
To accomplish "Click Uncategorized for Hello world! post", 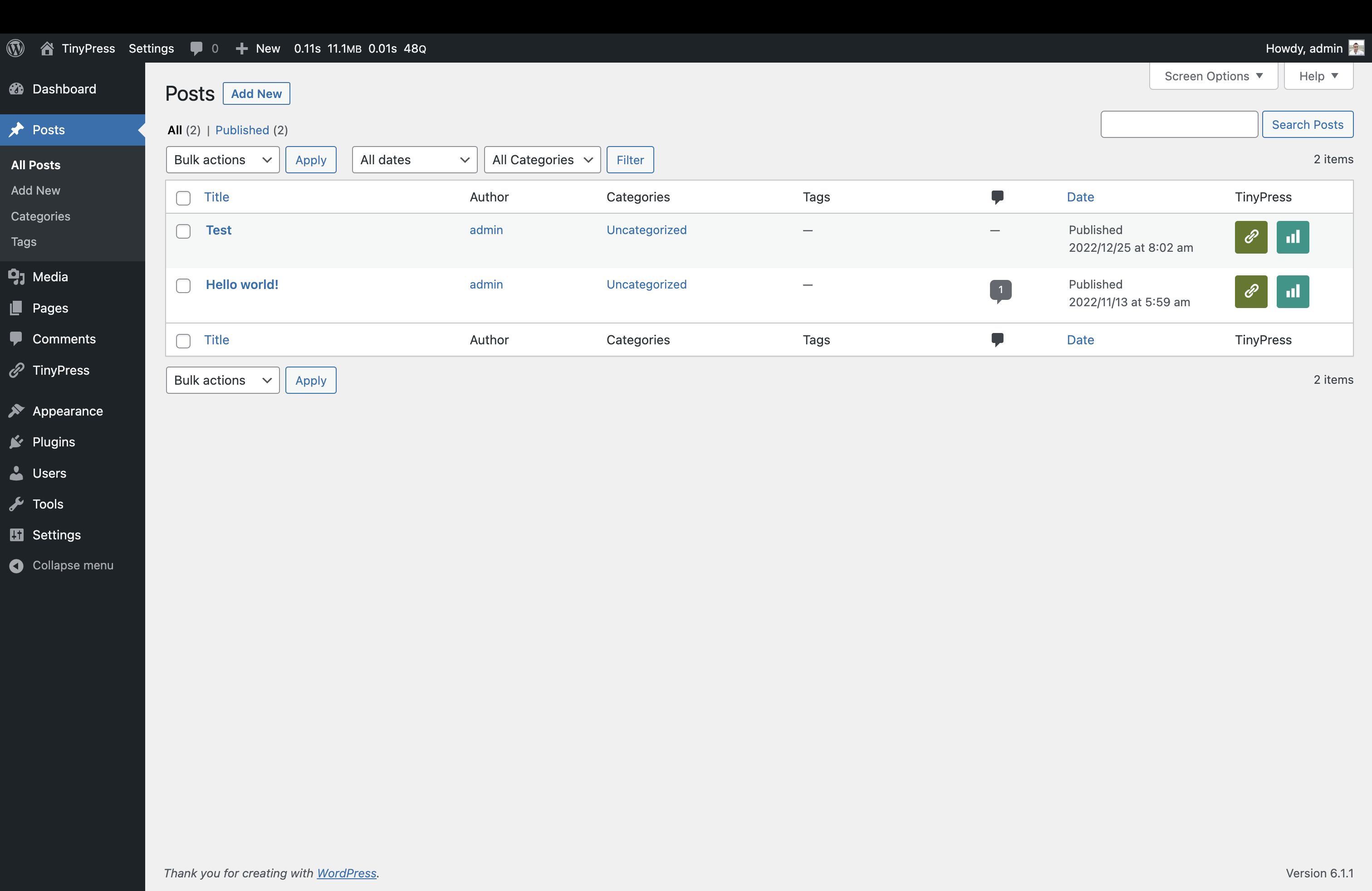I will click(646, 284).
